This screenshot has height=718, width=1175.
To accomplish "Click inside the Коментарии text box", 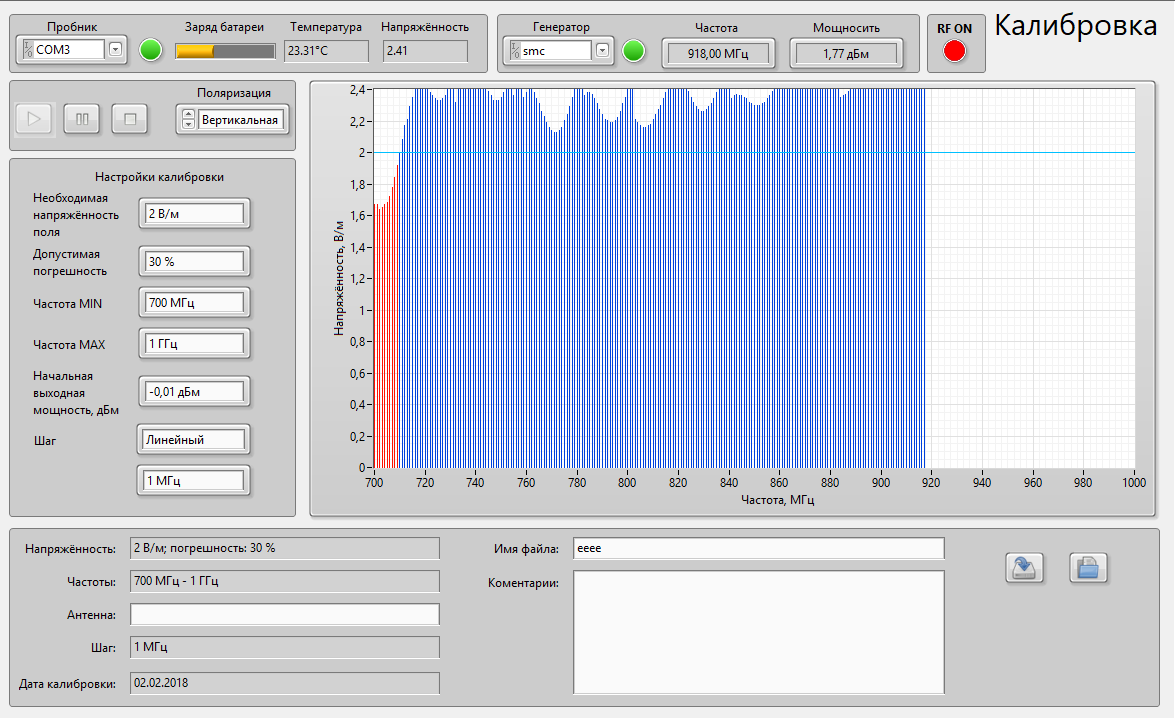I will coord(758,631).
